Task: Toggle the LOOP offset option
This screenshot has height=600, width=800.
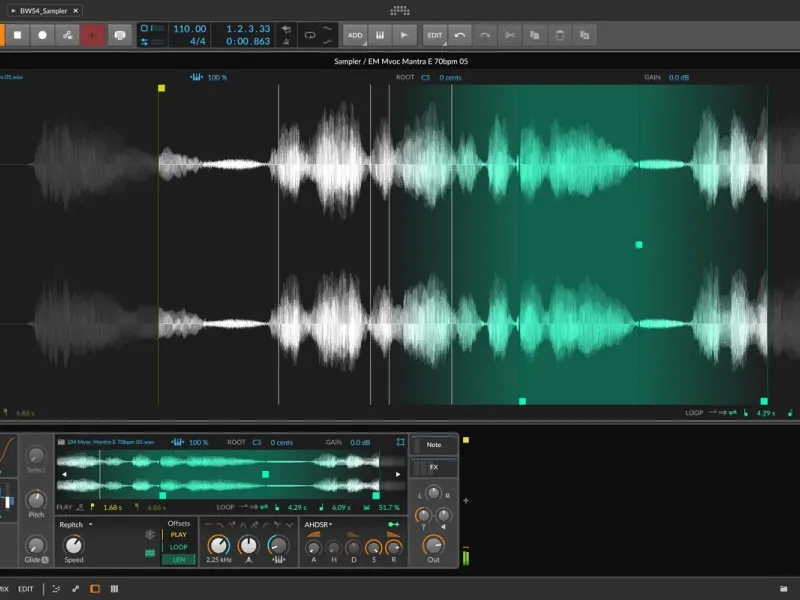Action: click(x=179, y=547)
